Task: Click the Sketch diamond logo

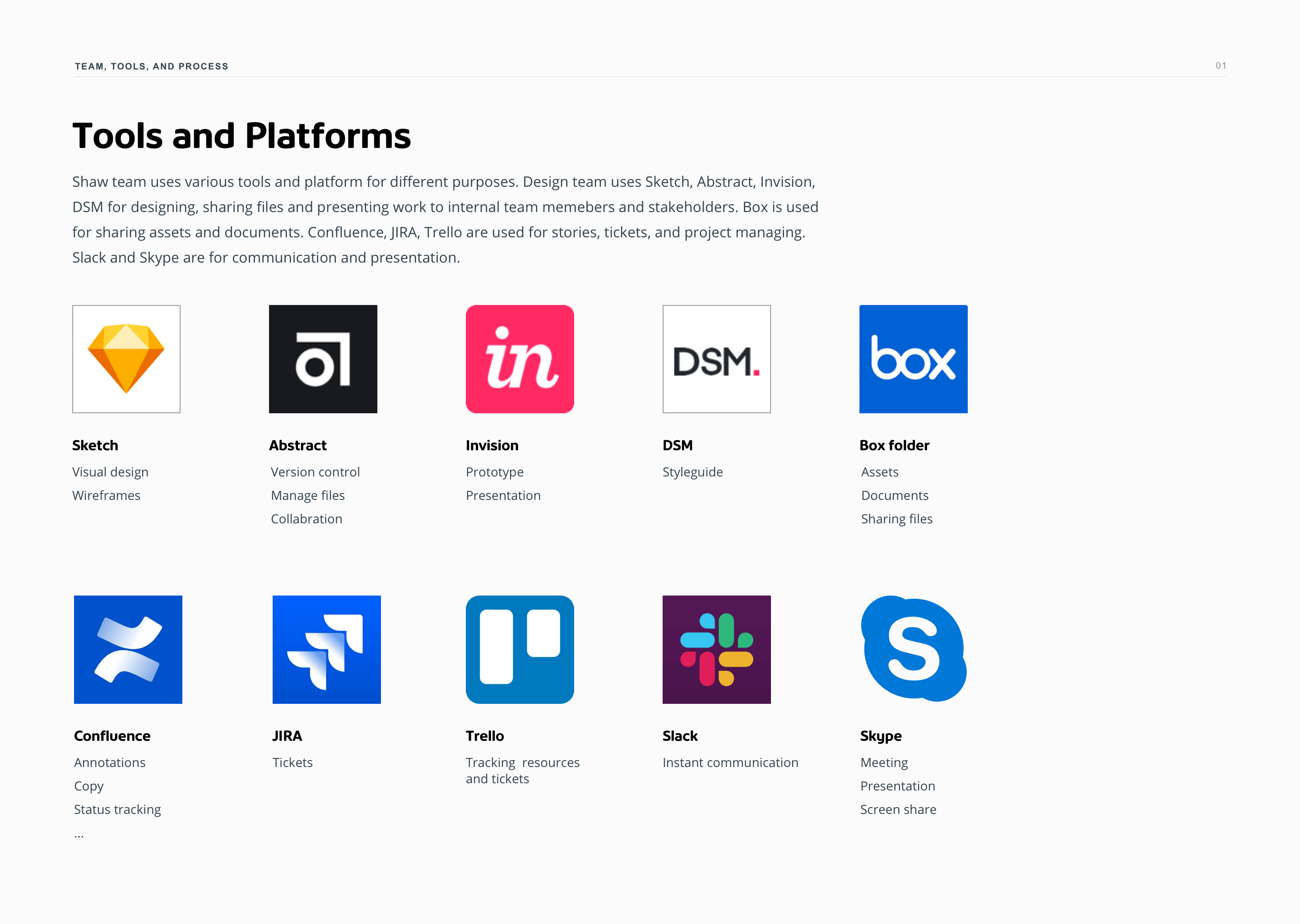Action: pos(126,359)
